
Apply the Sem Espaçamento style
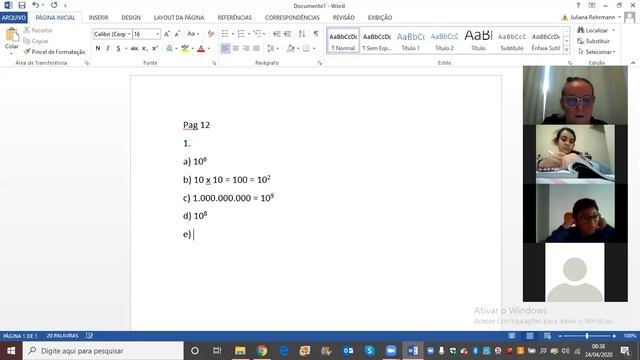tap(377, 41)
